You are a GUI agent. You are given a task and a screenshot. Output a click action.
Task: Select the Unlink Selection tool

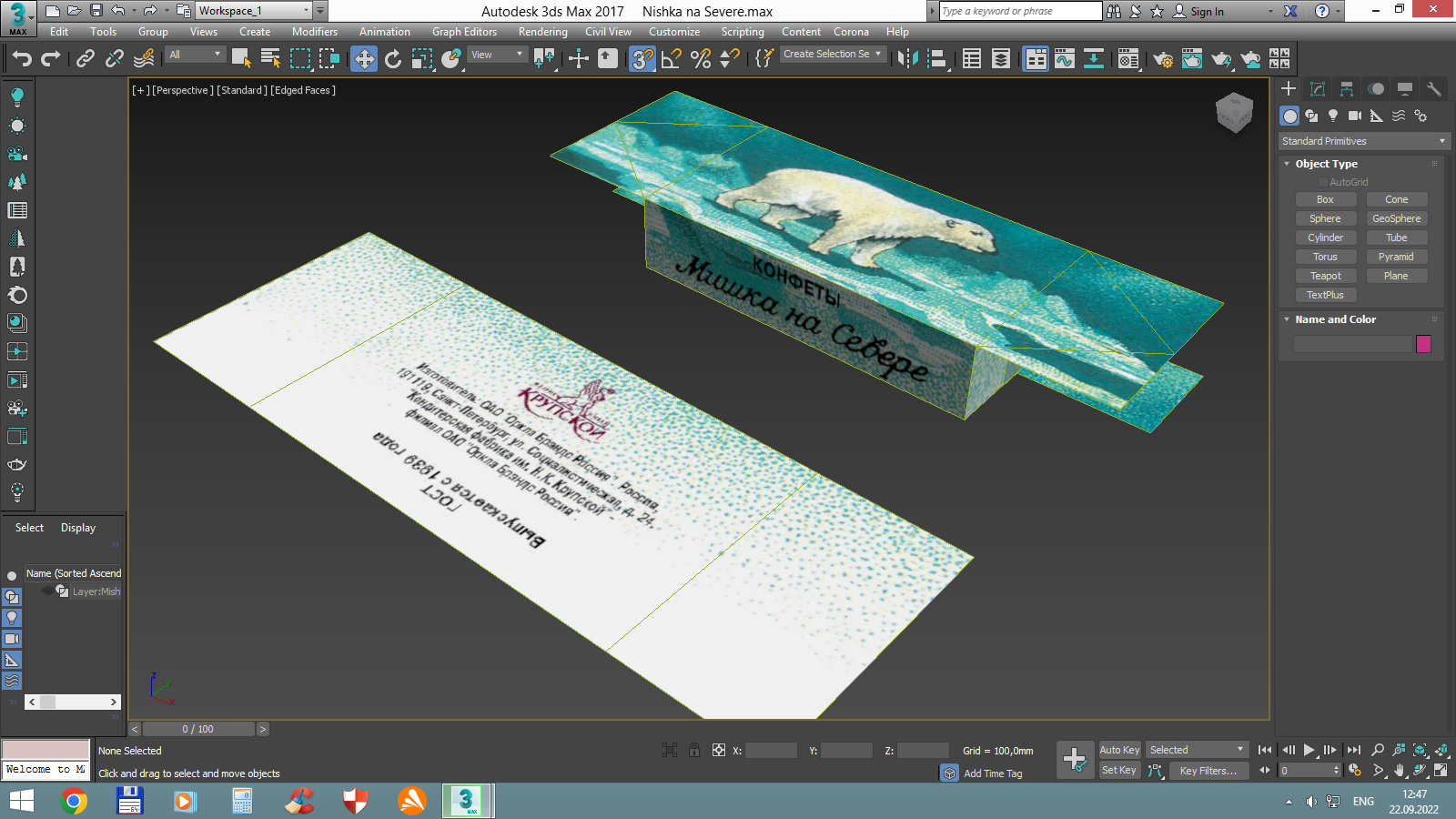point(114,59)
